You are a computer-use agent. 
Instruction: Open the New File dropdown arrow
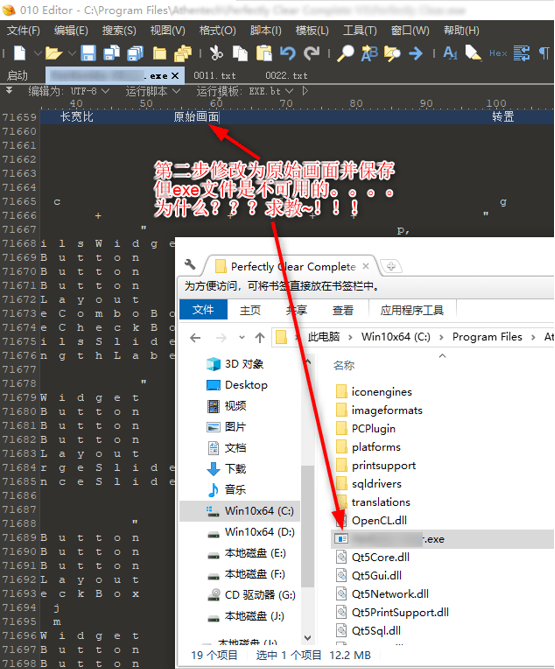[x=38, y=53]
